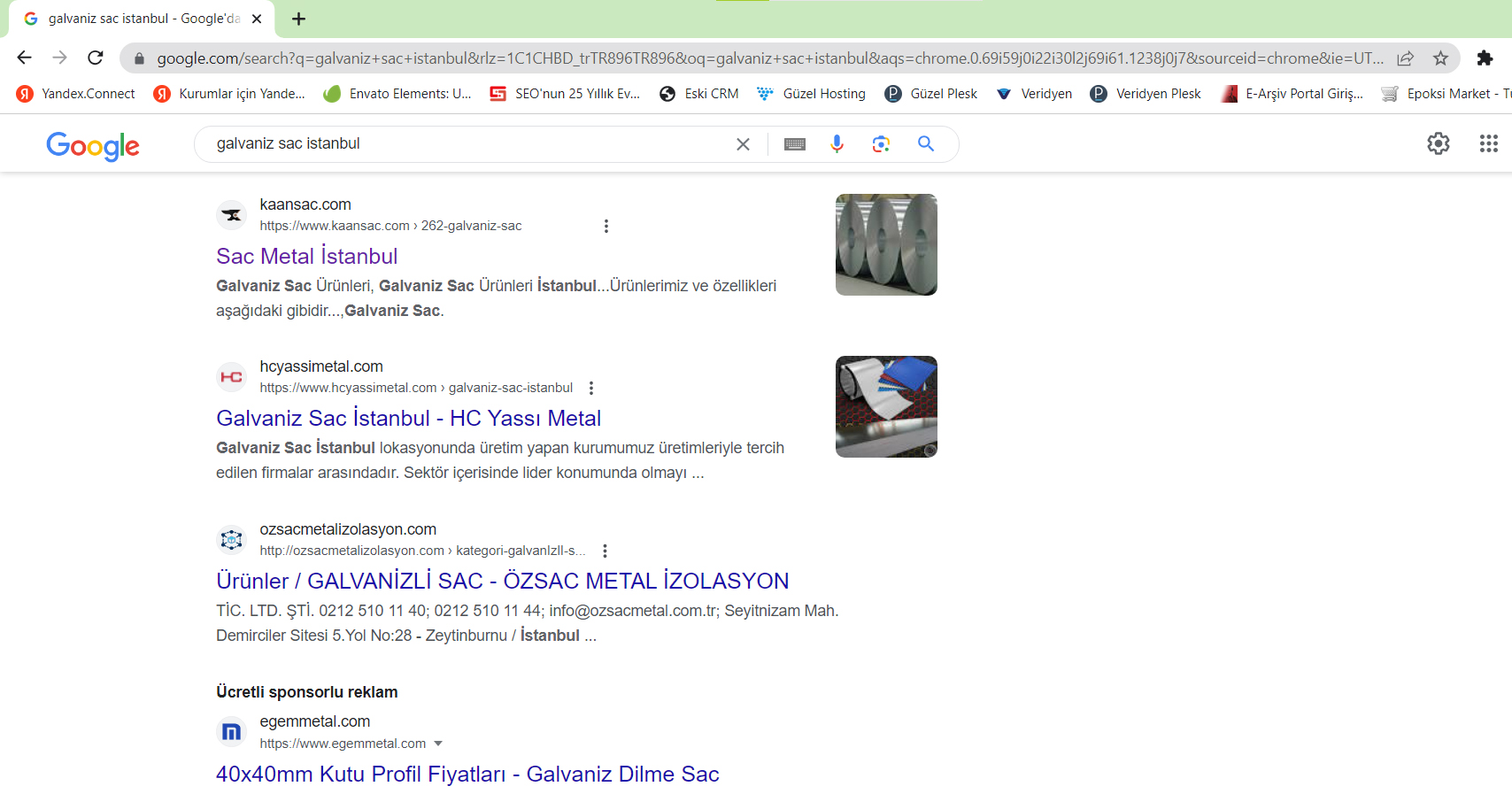Click the hcyassimetal.com site name
This screenshot has width=1512, height=794.
coord(321,366)
